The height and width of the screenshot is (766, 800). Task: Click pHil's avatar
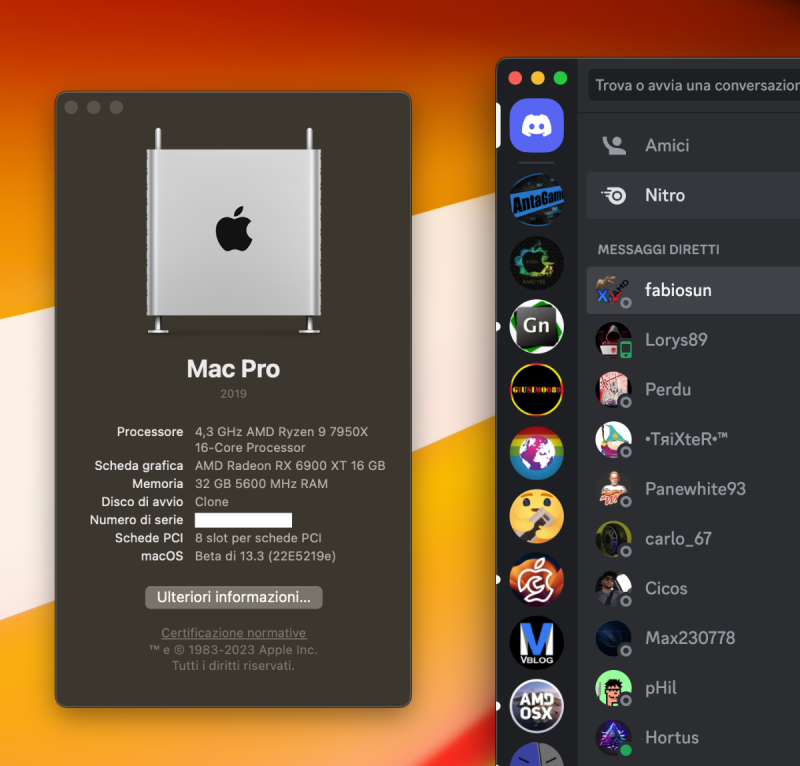[x=613, y=688]
